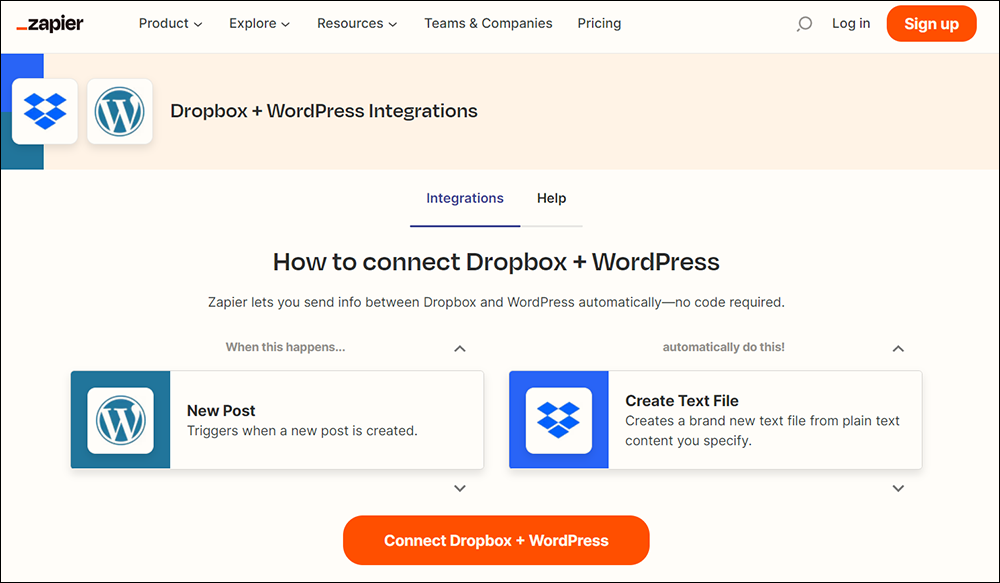Click the Zapier logo
The height and width of the screenshot is (583, 1000).
[x=50, y=24]
